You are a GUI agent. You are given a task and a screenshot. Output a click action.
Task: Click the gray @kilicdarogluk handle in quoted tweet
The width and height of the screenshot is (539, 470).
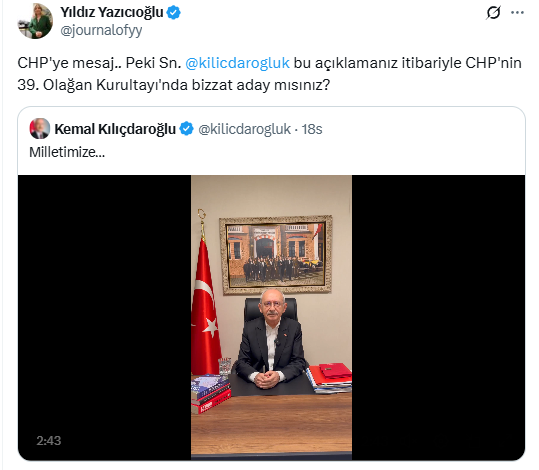(244, 129)
